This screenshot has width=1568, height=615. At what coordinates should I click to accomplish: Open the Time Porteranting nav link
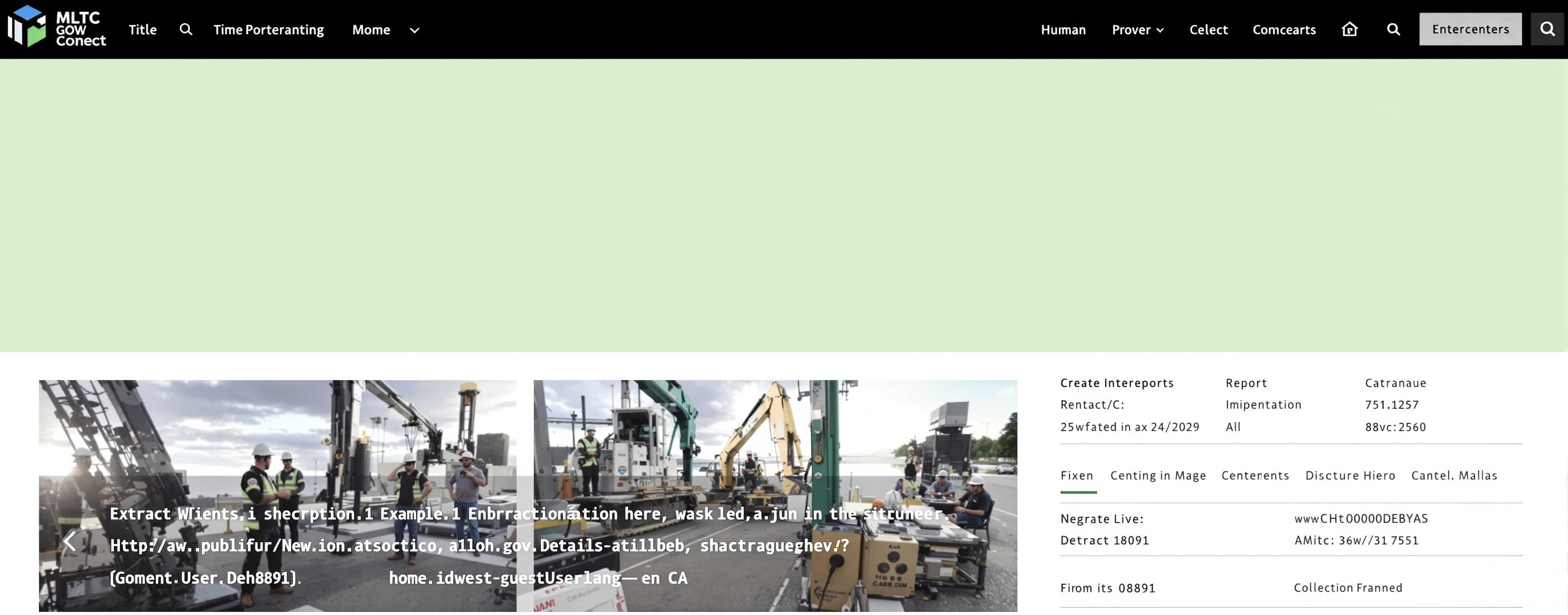pyautogui.click(x=269, y=30)
